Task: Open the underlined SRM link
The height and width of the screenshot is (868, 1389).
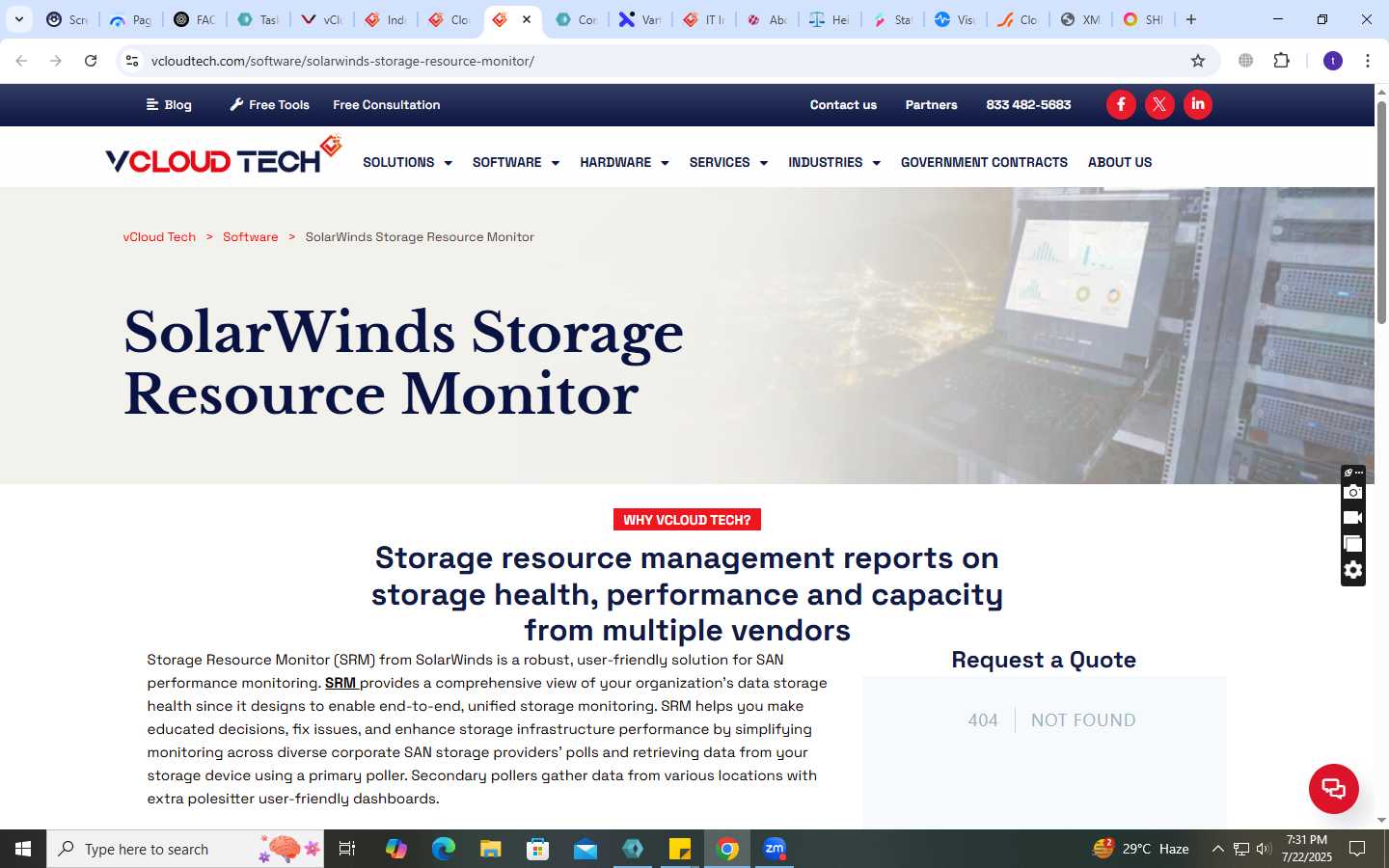Action: pyautogui.click(x=340, y=683)
